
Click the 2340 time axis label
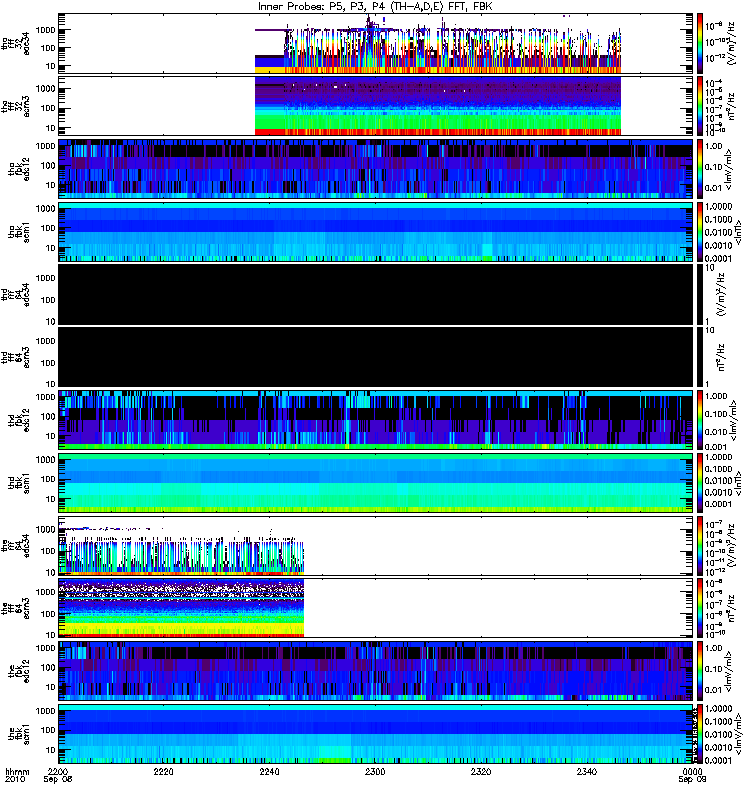[x=587, y=771]
